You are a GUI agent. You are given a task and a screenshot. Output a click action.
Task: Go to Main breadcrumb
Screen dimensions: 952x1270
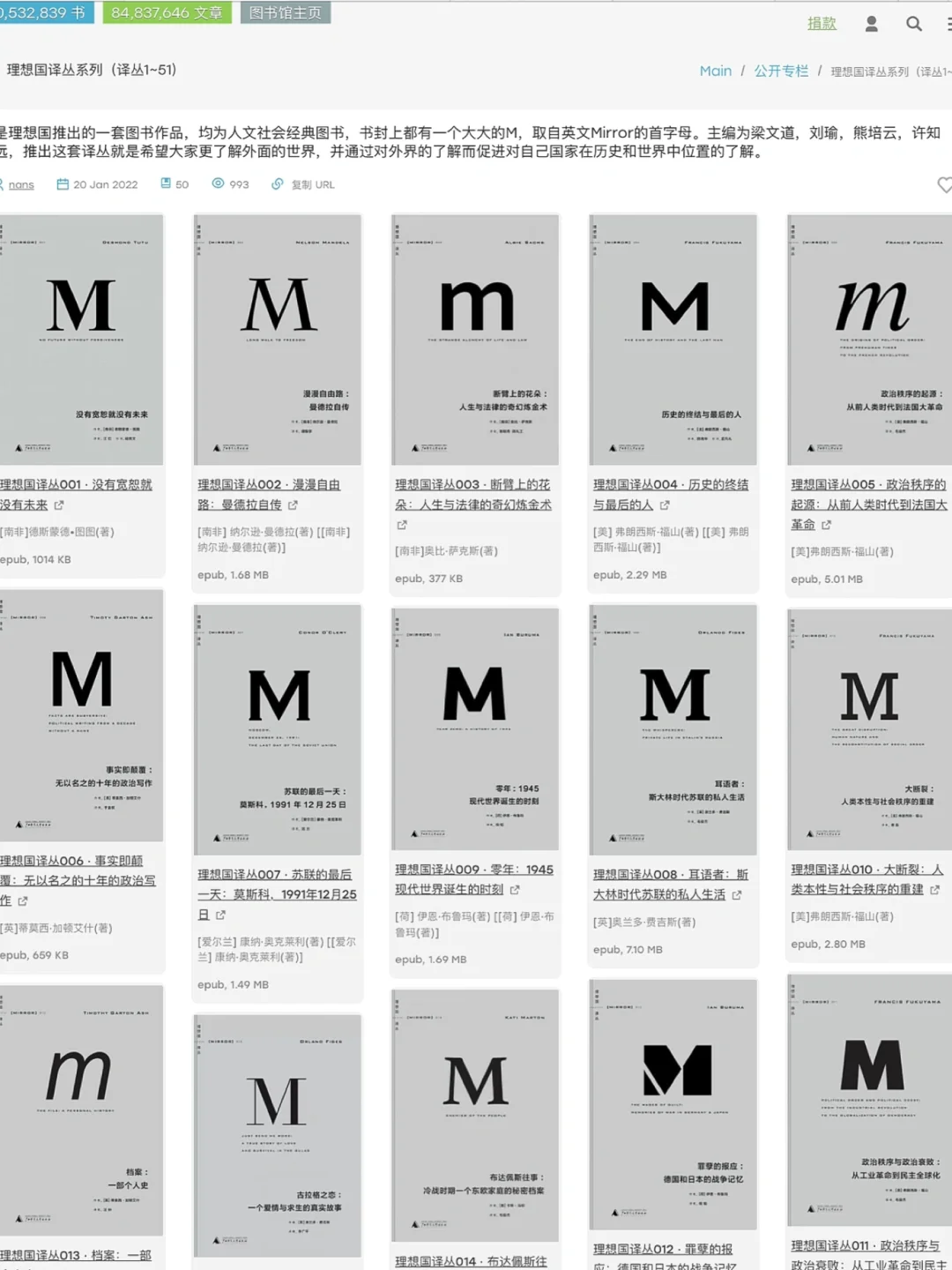pyautogui.click(x=715, y=71)
